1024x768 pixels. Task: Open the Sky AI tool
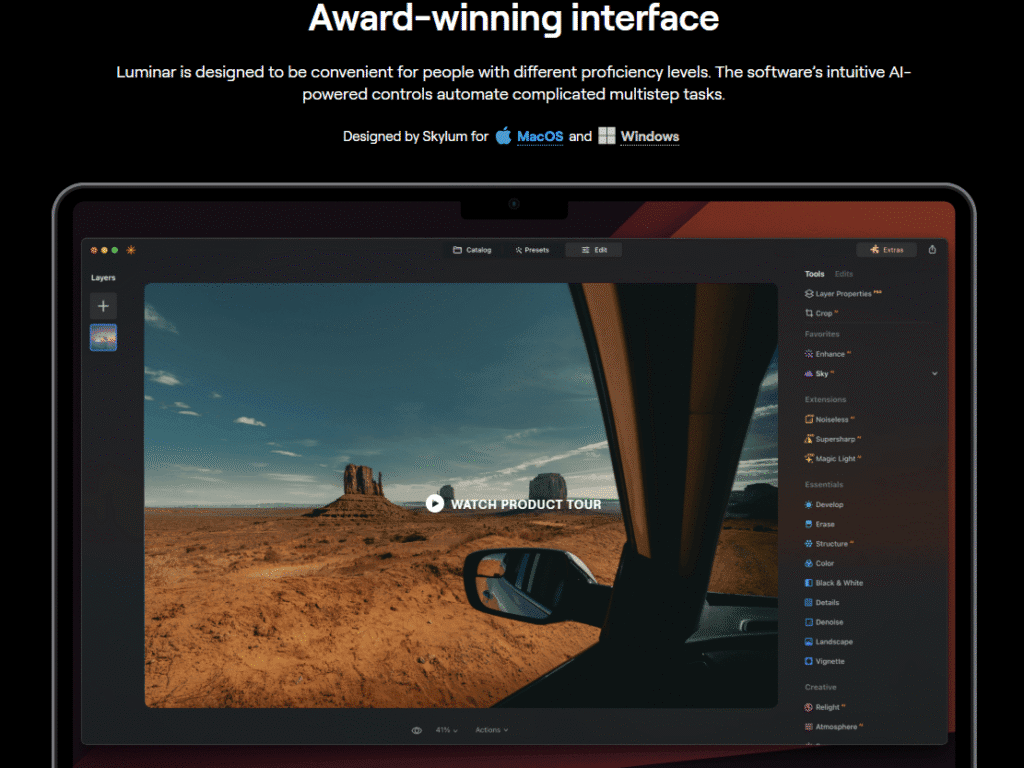click(x=819, y=374)
